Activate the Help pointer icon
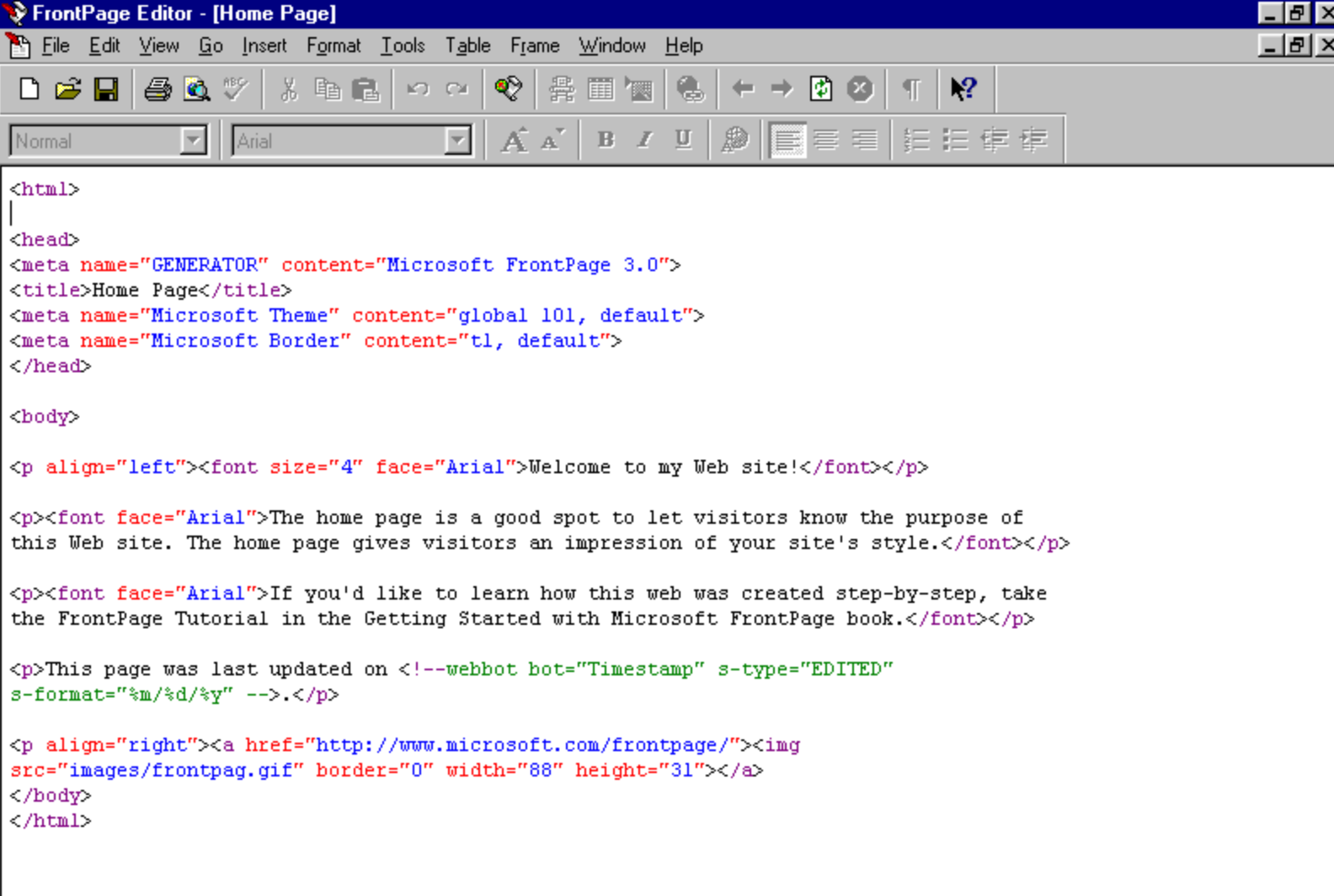The width and height of the screenshot is (1334, 896). pyautogui.click(x=963, y=88)
